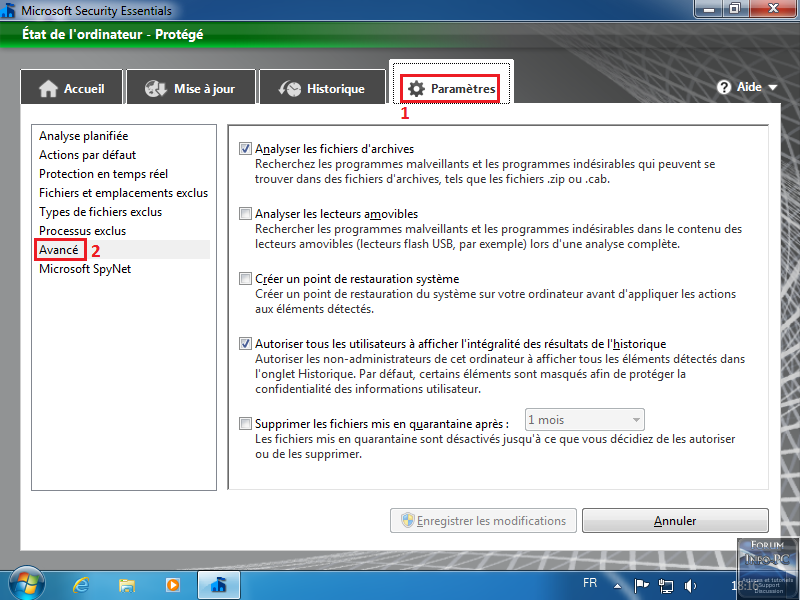Show hidden tray icons arrow
The width and height of the screenshot is (800, 600).
617,586
